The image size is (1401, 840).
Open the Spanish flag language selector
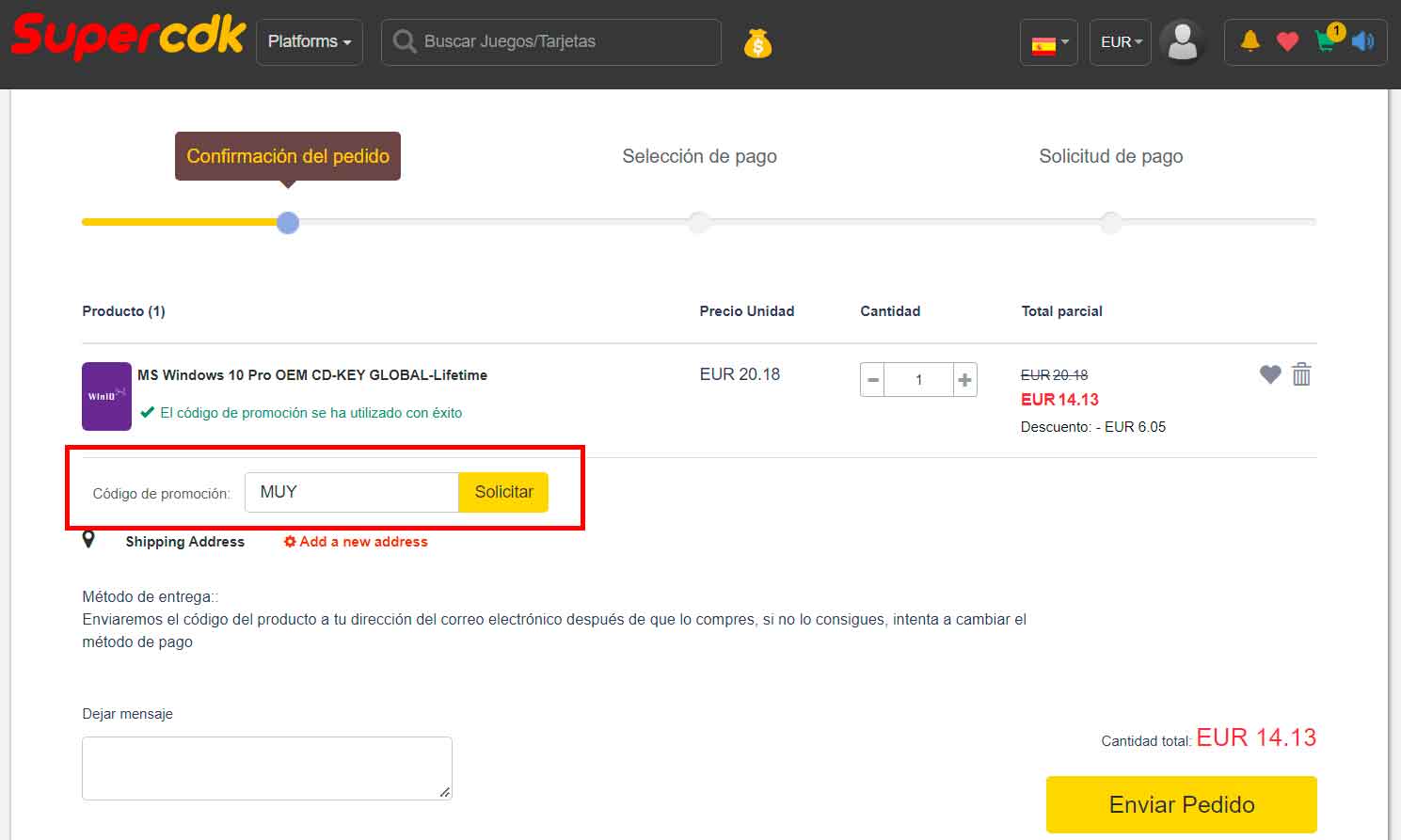(1049, 43)
